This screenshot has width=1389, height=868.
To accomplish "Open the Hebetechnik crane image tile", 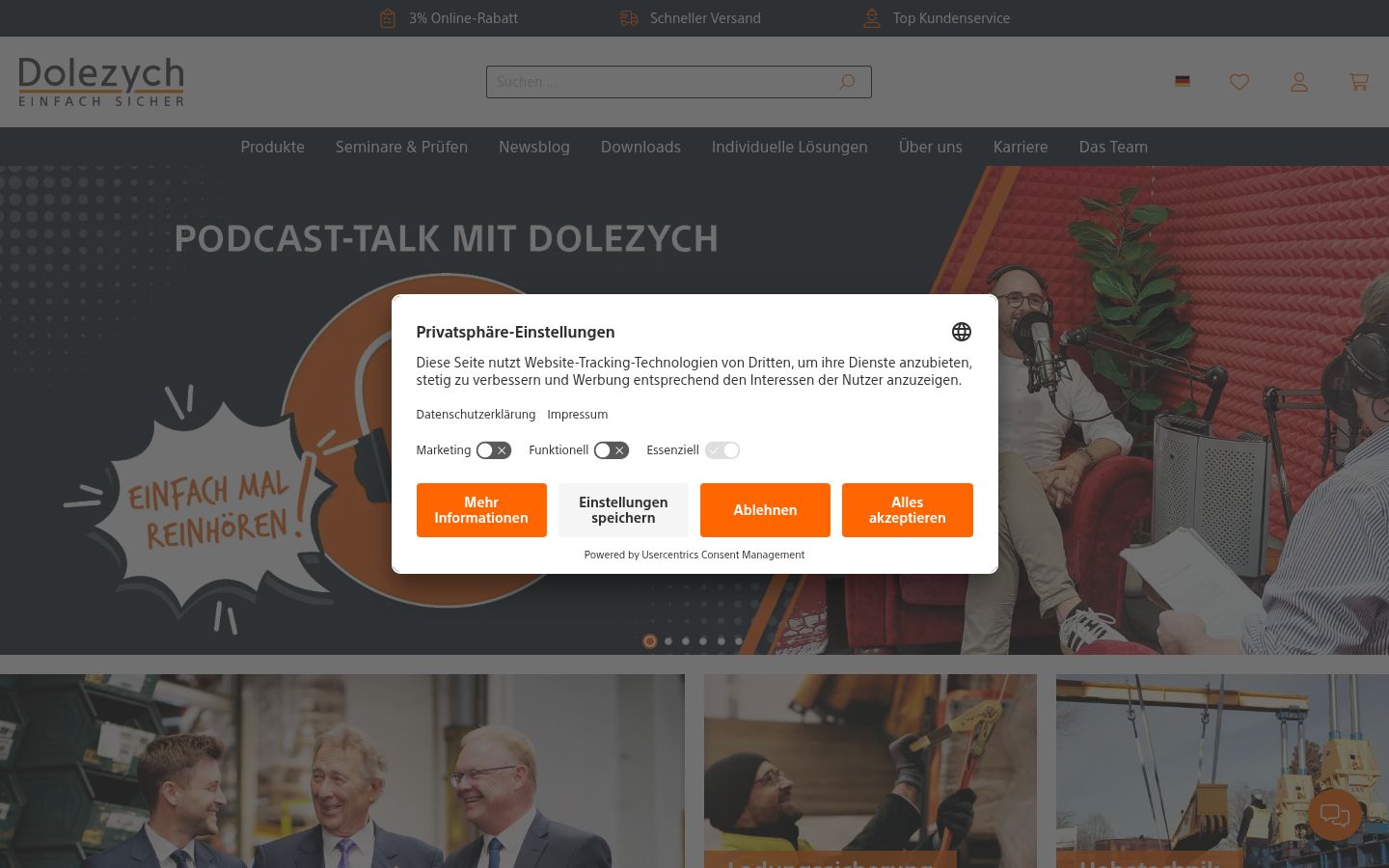I will (x=1222, y=771).
